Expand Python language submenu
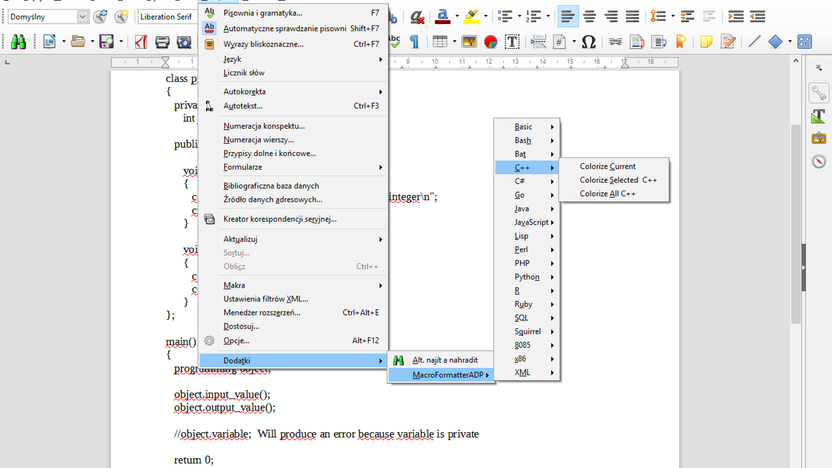The width and height of the screenshot is (832, 468). coord(527,276)
